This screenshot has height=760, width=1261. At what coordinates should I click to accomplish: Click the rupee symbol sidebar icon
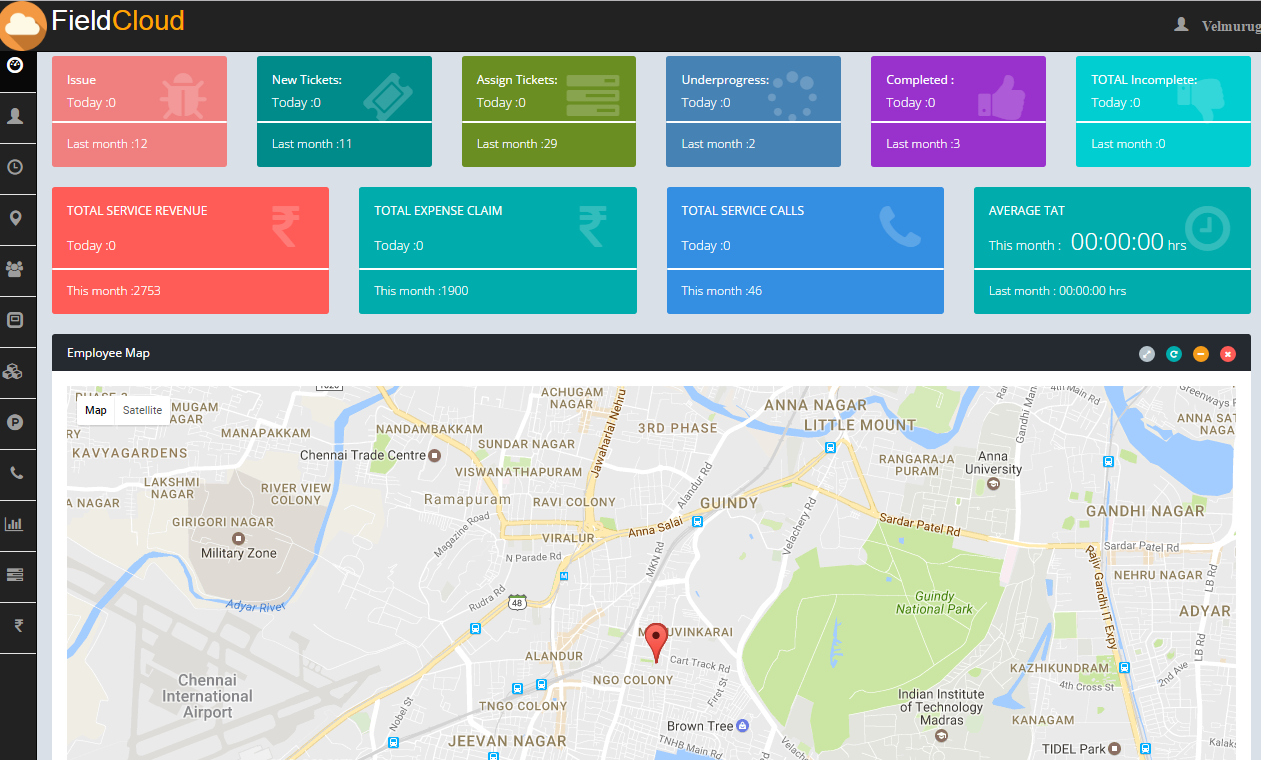click(17, 626)
